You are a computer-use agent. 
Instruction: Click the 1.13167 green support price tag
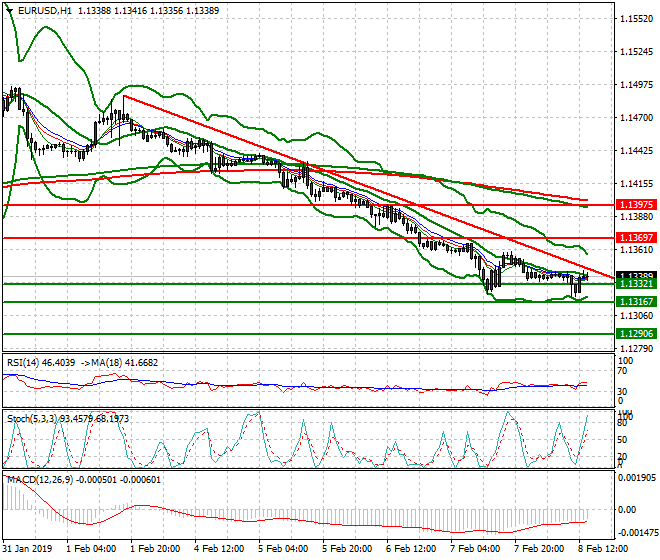pos(636,301)
